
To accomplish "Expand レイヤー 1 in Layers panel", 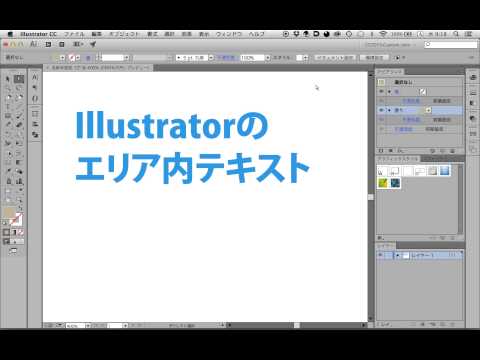I will (397, 255).
